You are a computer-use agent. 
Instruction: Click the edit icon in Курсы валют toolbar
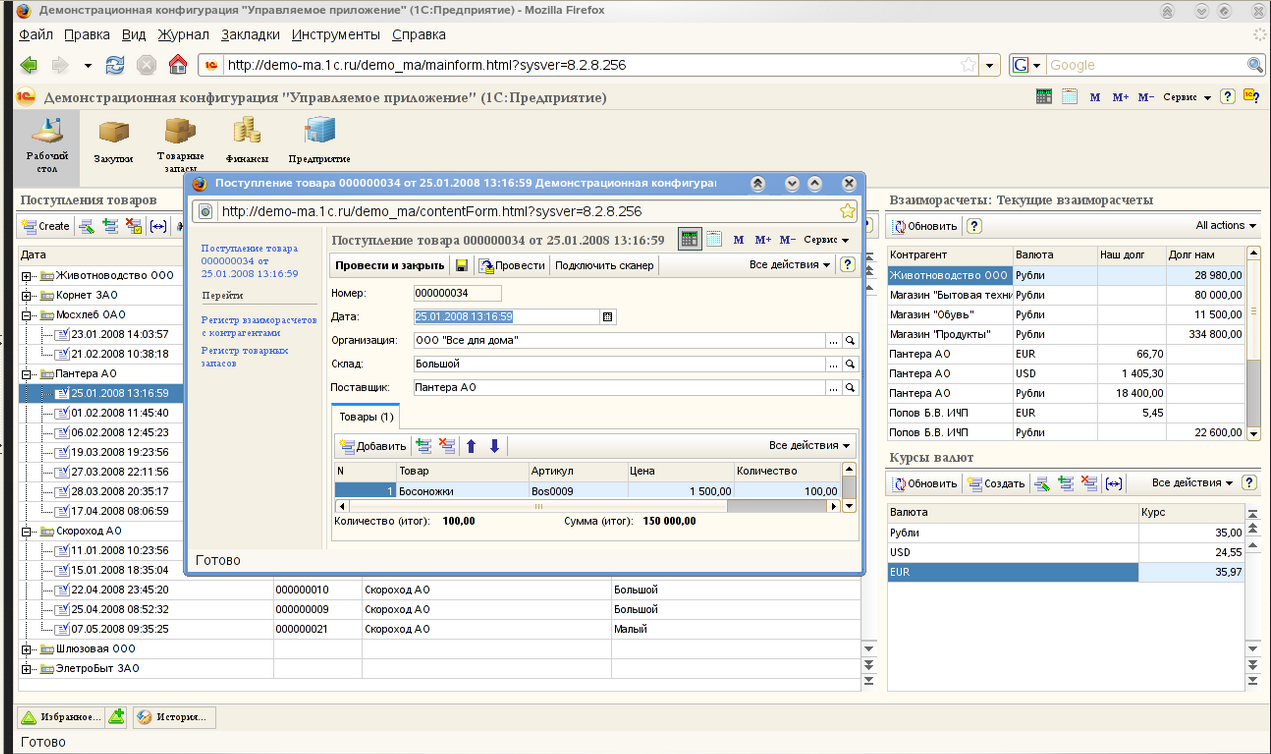(1042, 483)
